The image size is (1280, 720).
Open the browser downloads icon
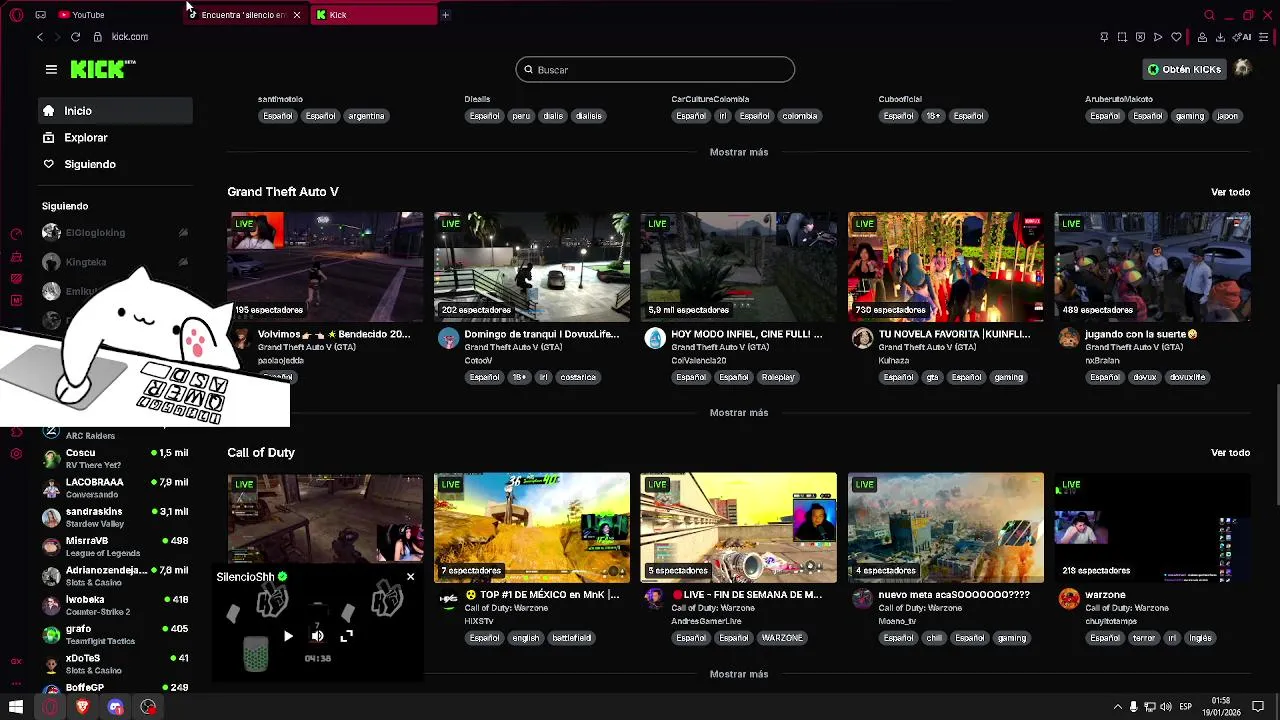coord(1220,37)
